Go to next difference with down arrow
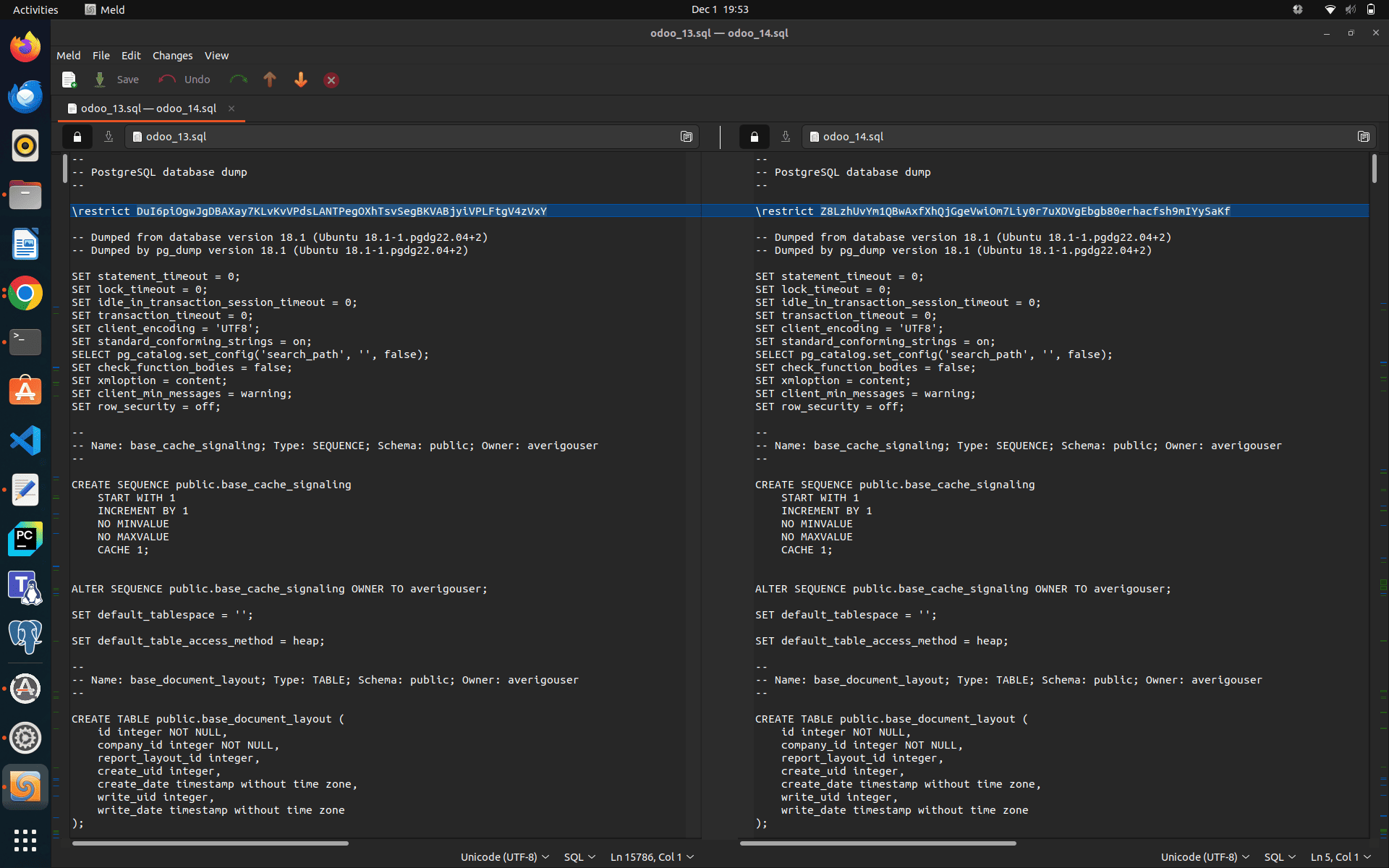 pos(301,80)
